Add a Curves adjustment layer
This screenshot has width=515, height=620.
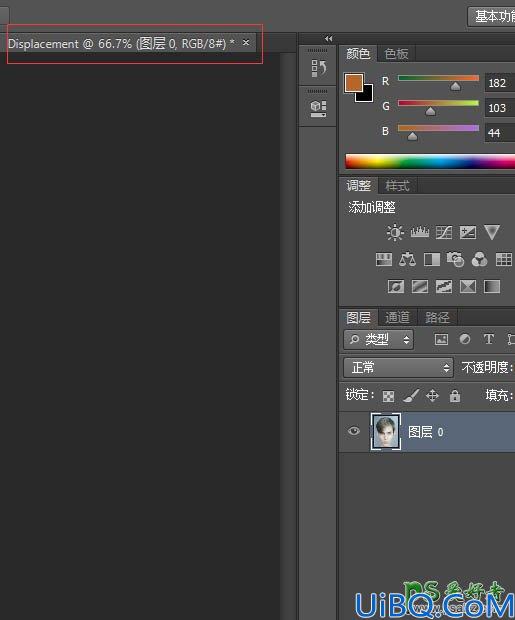(444, 232)
